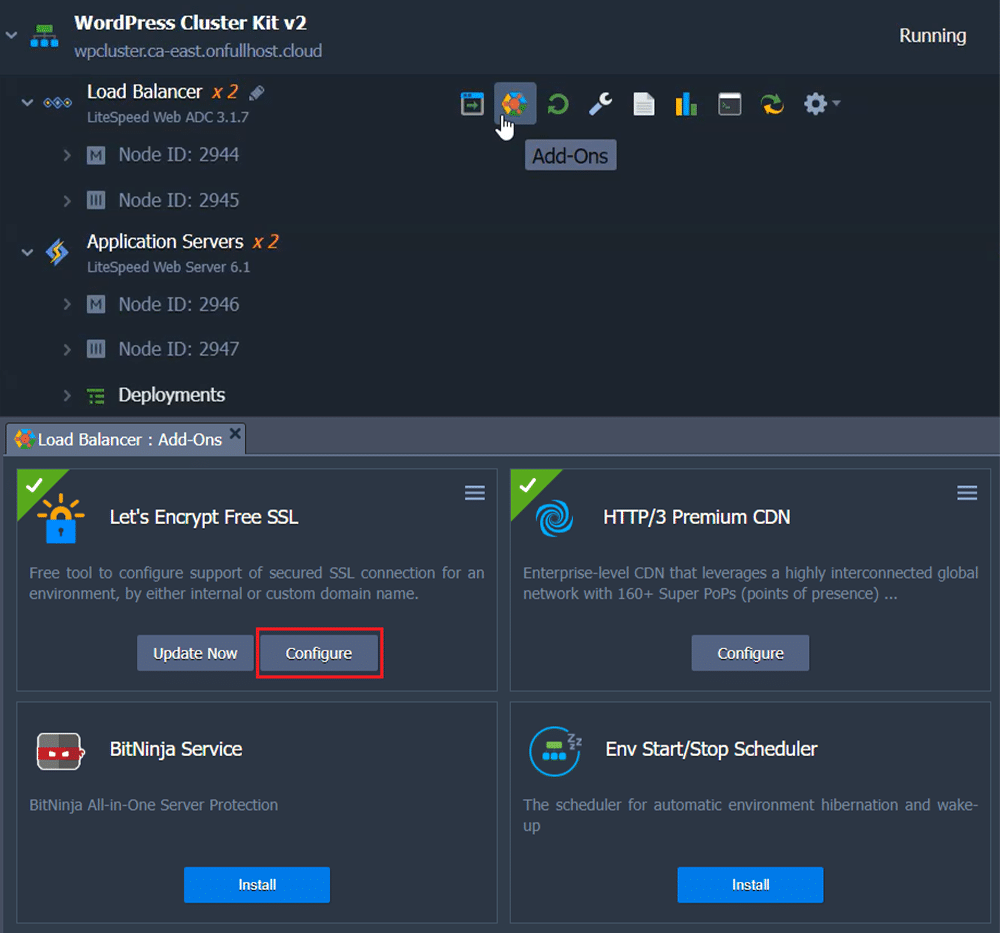
Task: Expand Node ID: 2944
Action: click(x=67, y=155)
